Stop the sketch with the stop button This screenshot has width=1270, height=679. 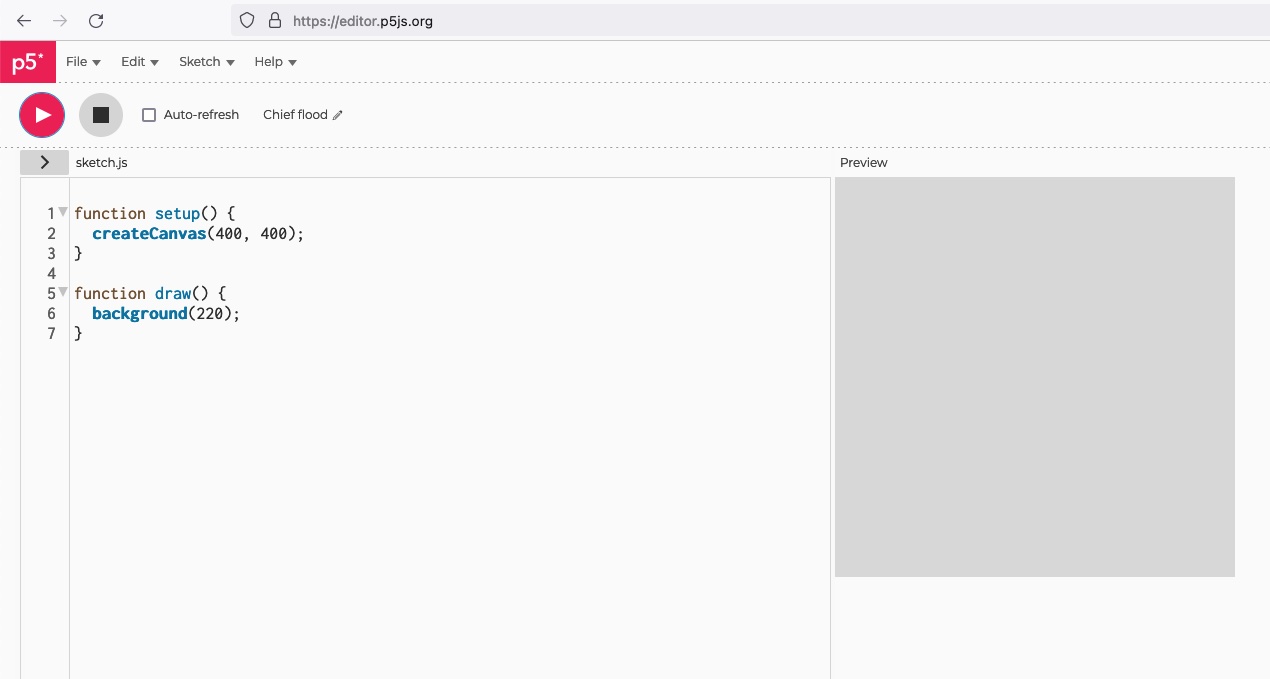(x=101, y=115)
